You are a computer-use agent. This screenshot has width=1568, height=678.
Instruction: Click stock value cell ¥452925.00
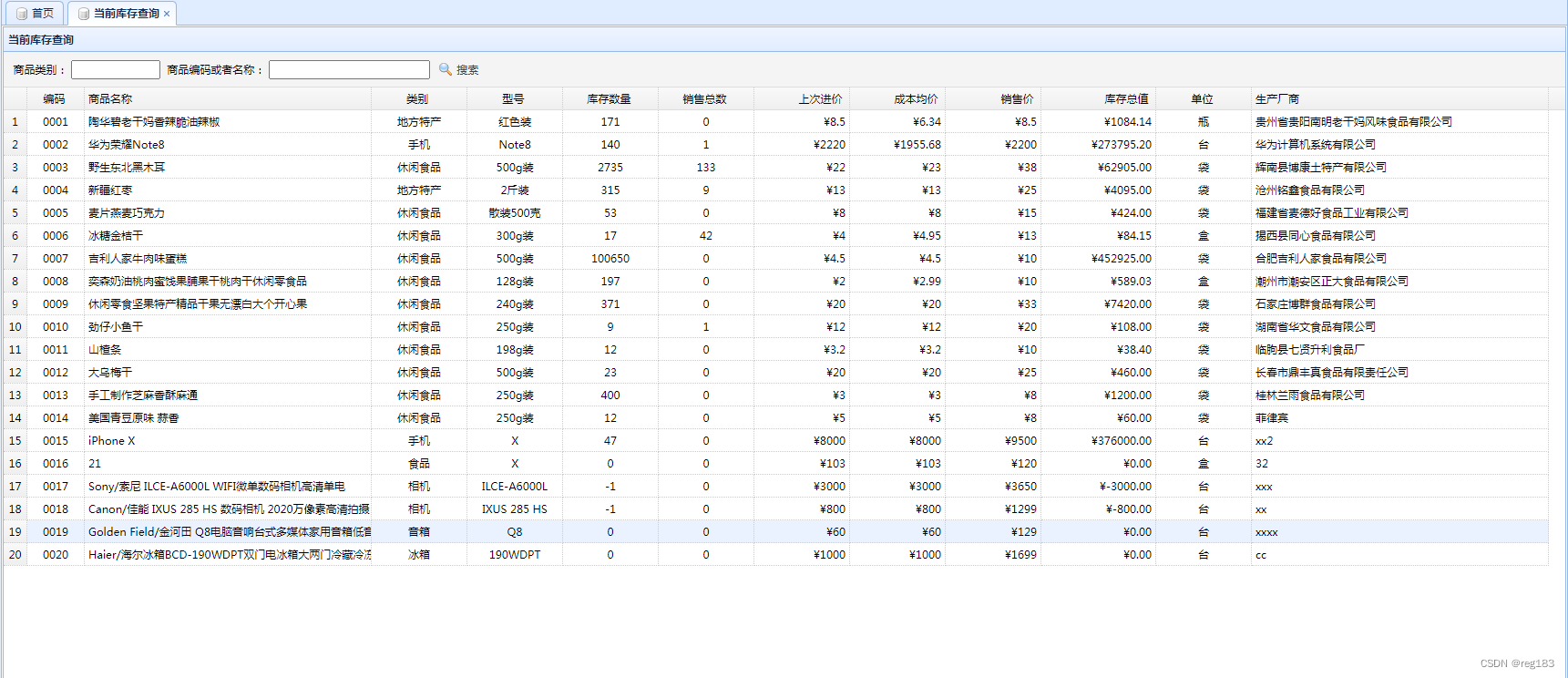(x=1098, y=258)
